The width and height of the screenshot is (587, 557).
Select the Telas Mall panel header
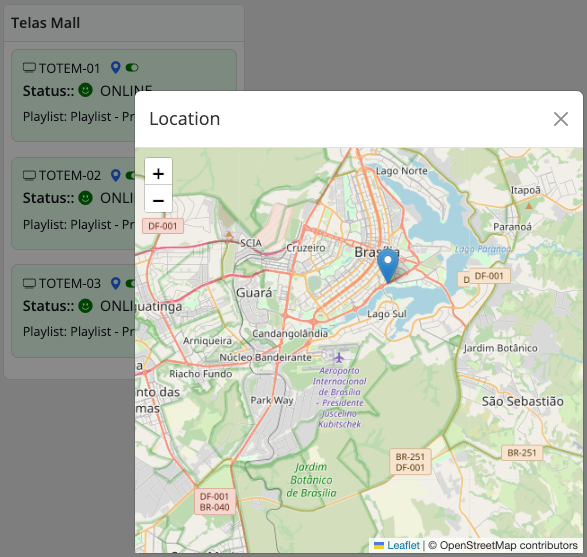(124, 23)
